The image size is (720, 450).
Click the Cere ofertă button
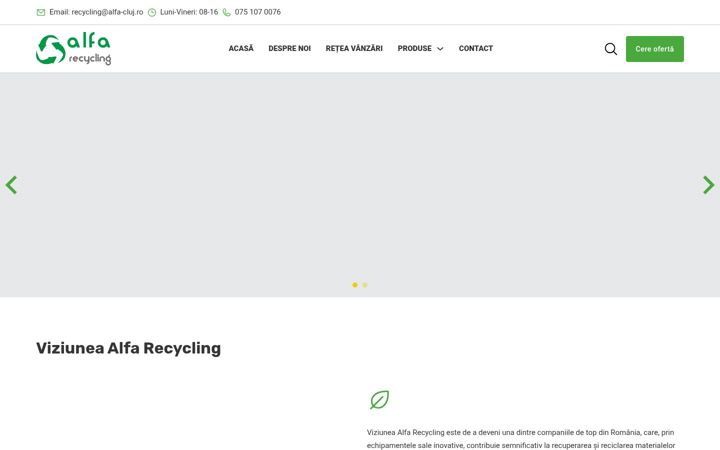(655, 49)
